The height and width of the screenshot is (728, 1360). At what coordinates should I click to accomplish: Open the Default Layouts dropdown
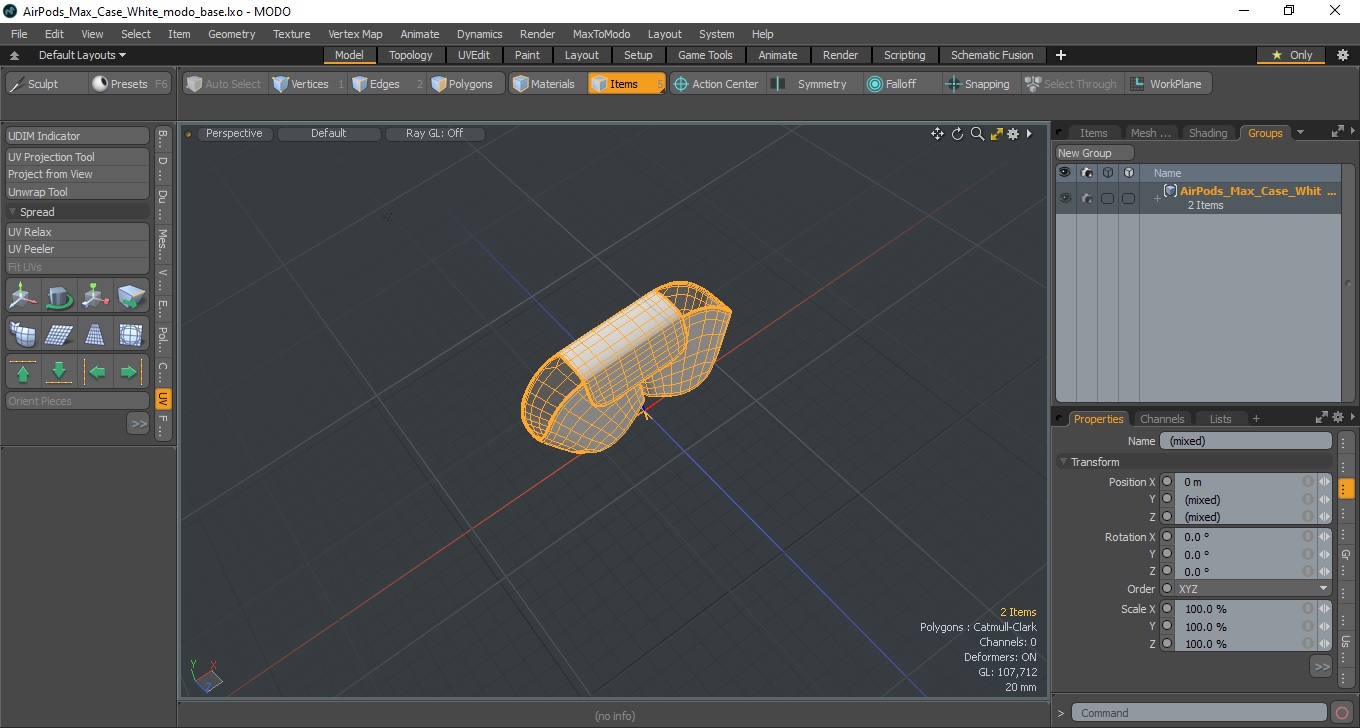click(x=82, y=55)
